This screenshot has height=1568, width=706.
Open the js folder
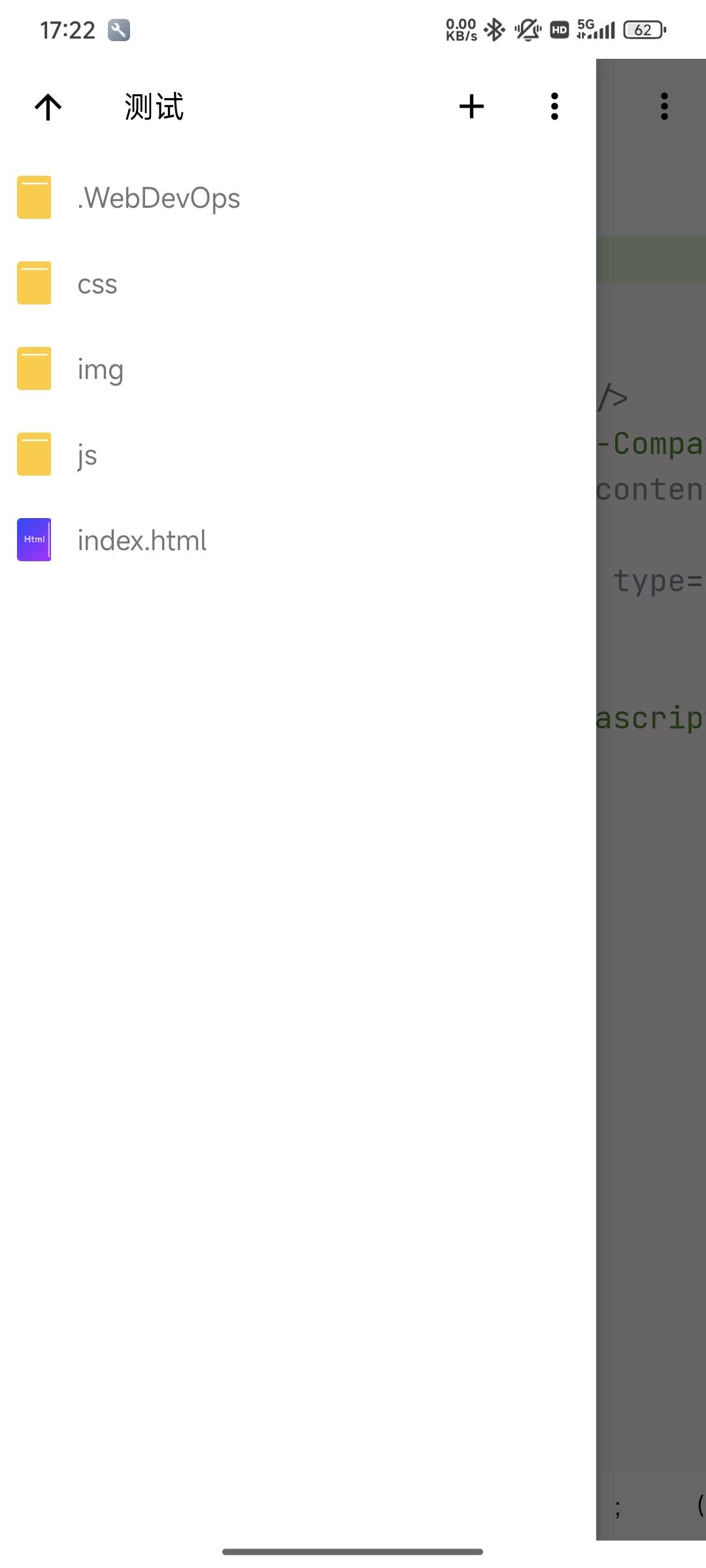click(88, 455)
